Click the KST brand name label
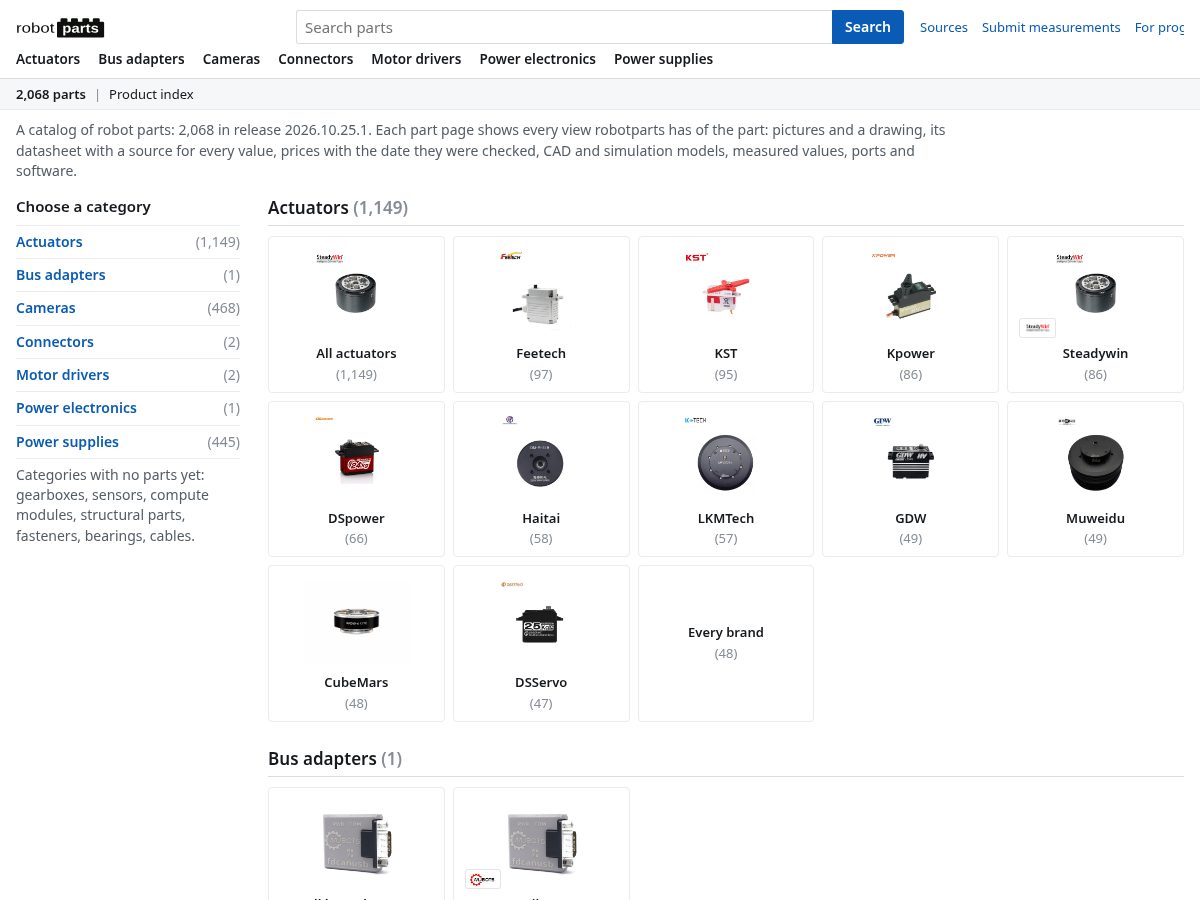Screen dimensions: 1200x900 [726, 353]
